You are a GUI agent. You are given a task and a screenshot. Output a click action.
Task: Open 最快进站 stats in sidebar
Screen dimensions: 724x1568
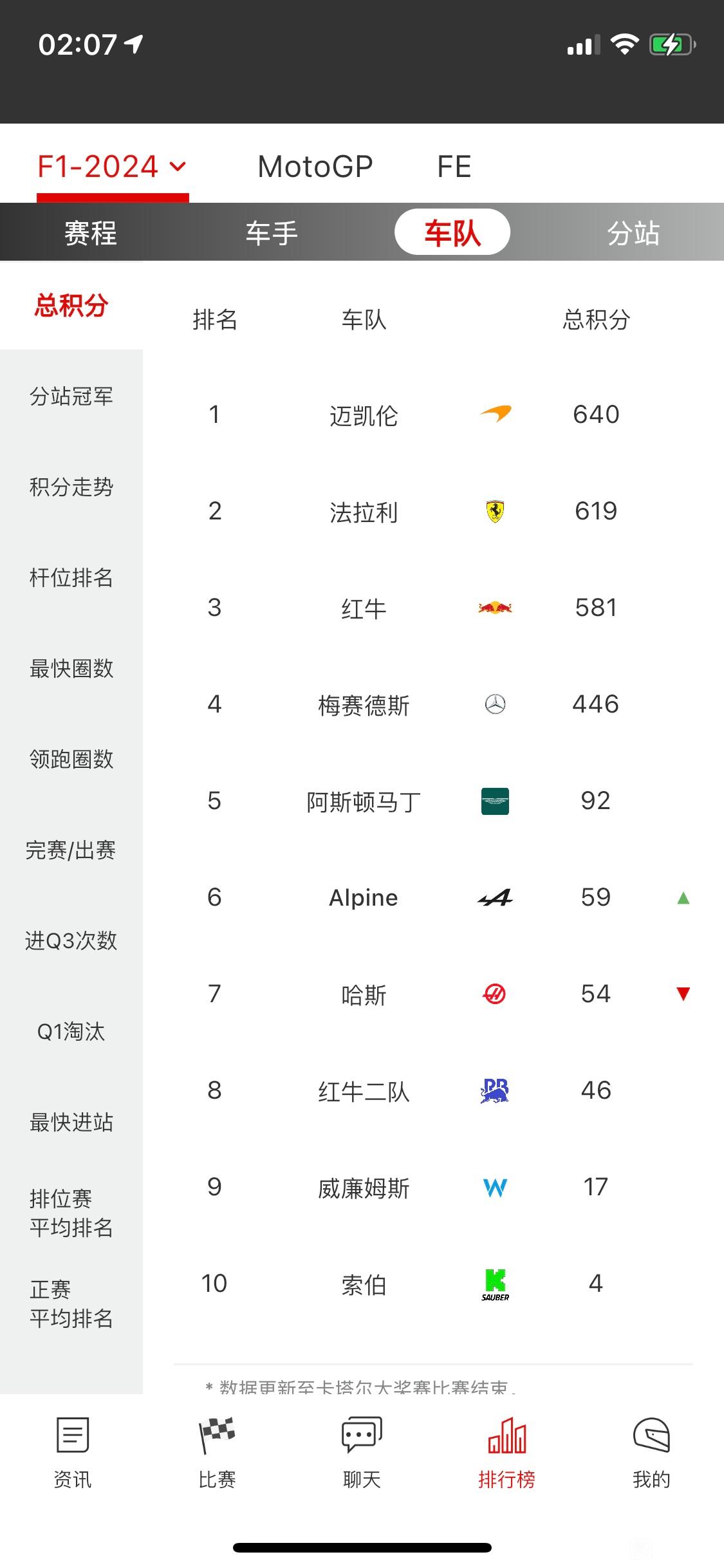(71, 1122)
